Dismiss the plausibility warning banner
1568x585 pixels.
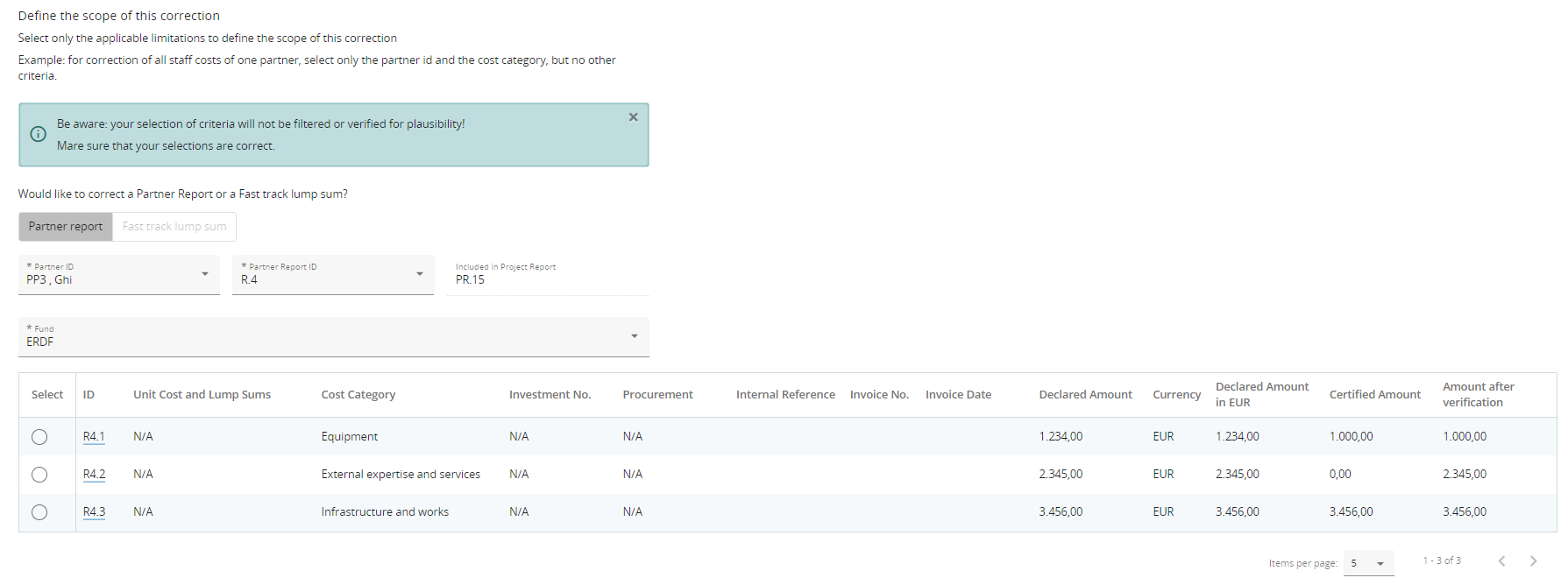633,117
